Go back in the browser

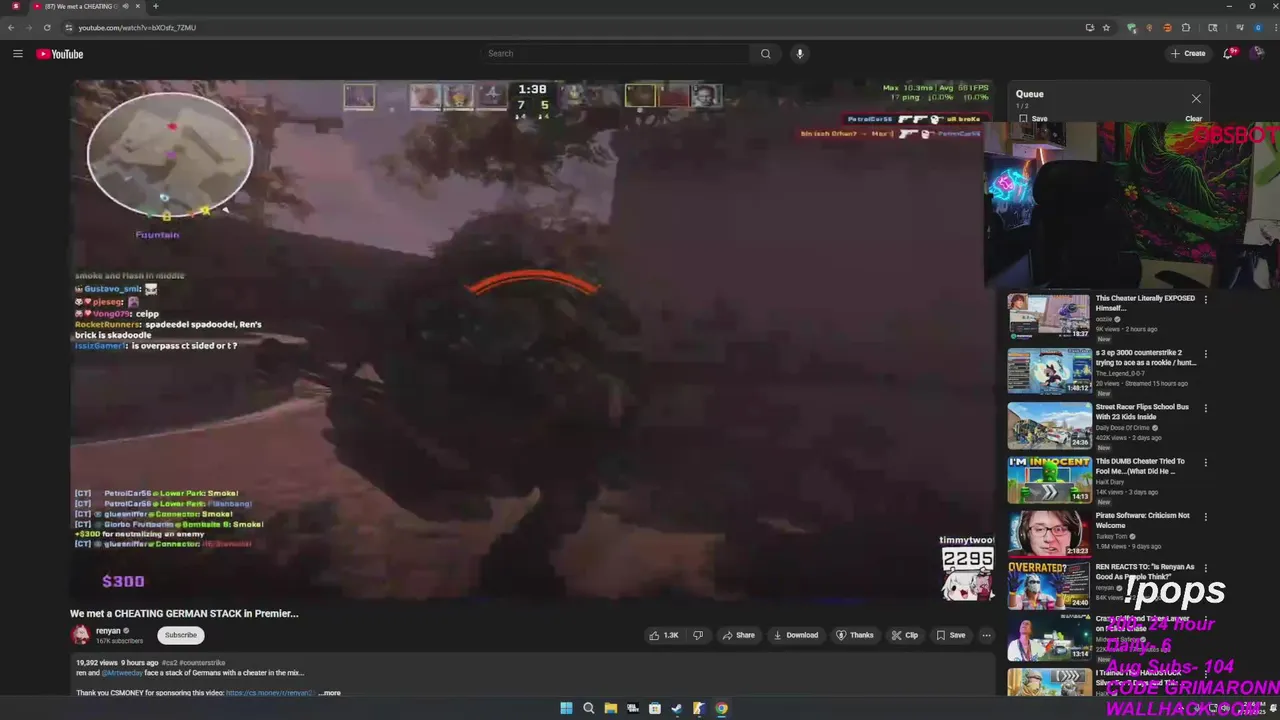pyautogui.click(x=11, y=28)
